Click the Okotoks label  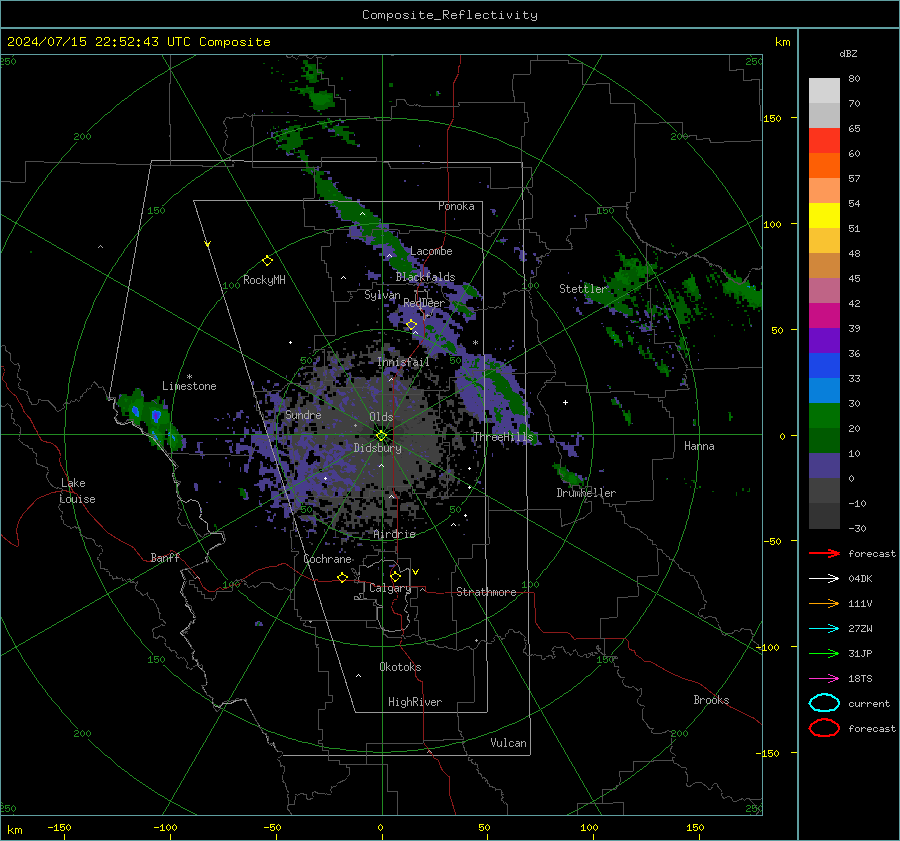400,667
